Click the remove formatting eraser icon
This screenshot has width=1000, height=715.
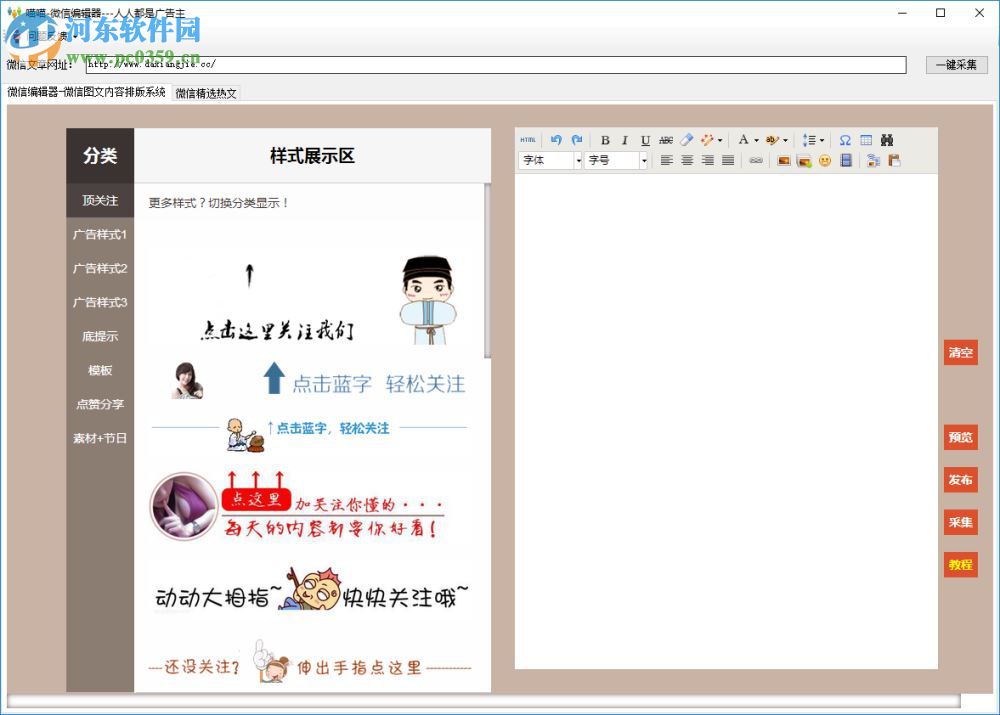coord(685,139)
